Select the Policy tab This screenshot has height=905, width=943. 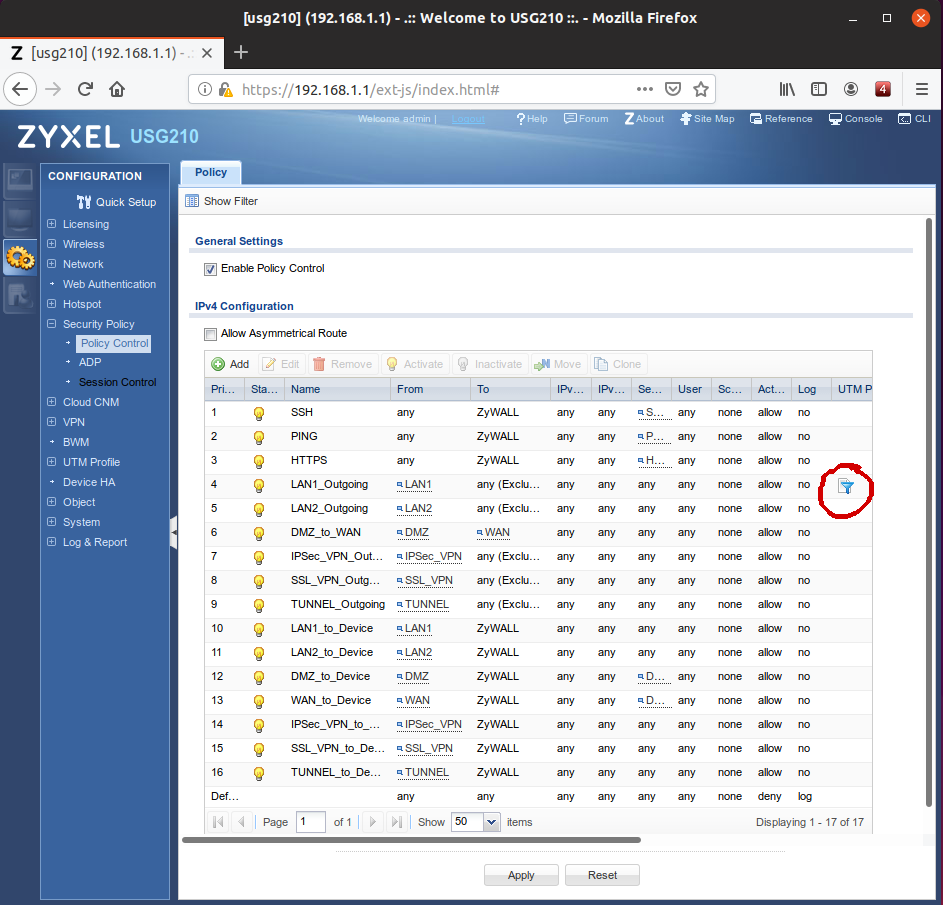(x=210, y=173)
